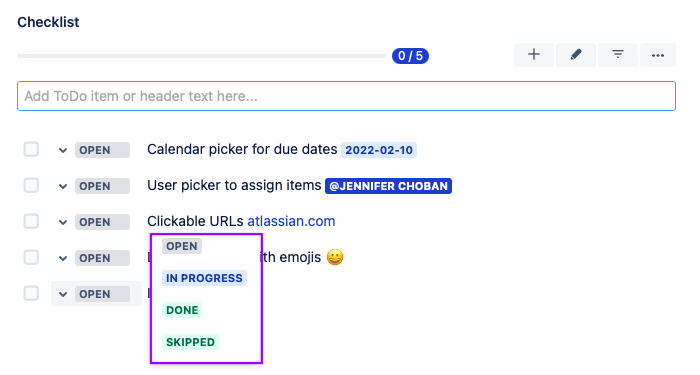The width and height of the screenshot is (700, 375).
Task: Tick the User picker to assign items checkbox
Action: pyautogui.click(x=31, y=185)
